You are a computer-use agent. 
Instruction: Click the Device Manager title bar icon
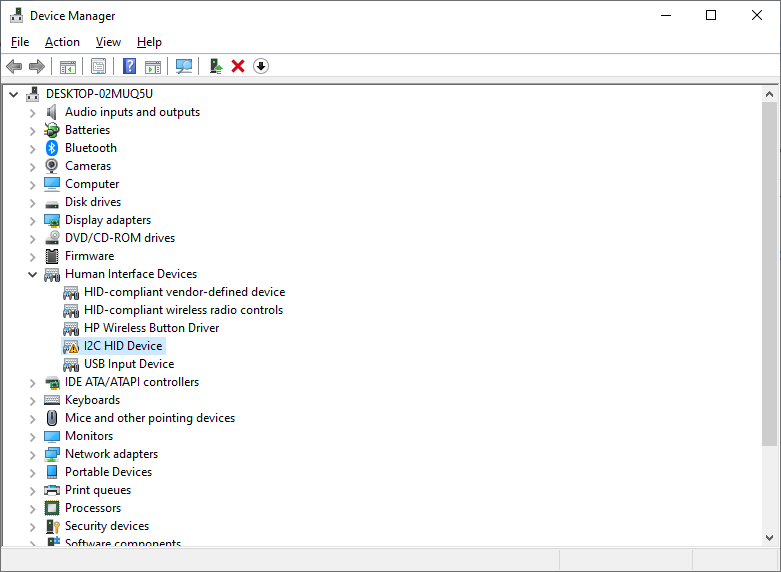click(16, 15)
